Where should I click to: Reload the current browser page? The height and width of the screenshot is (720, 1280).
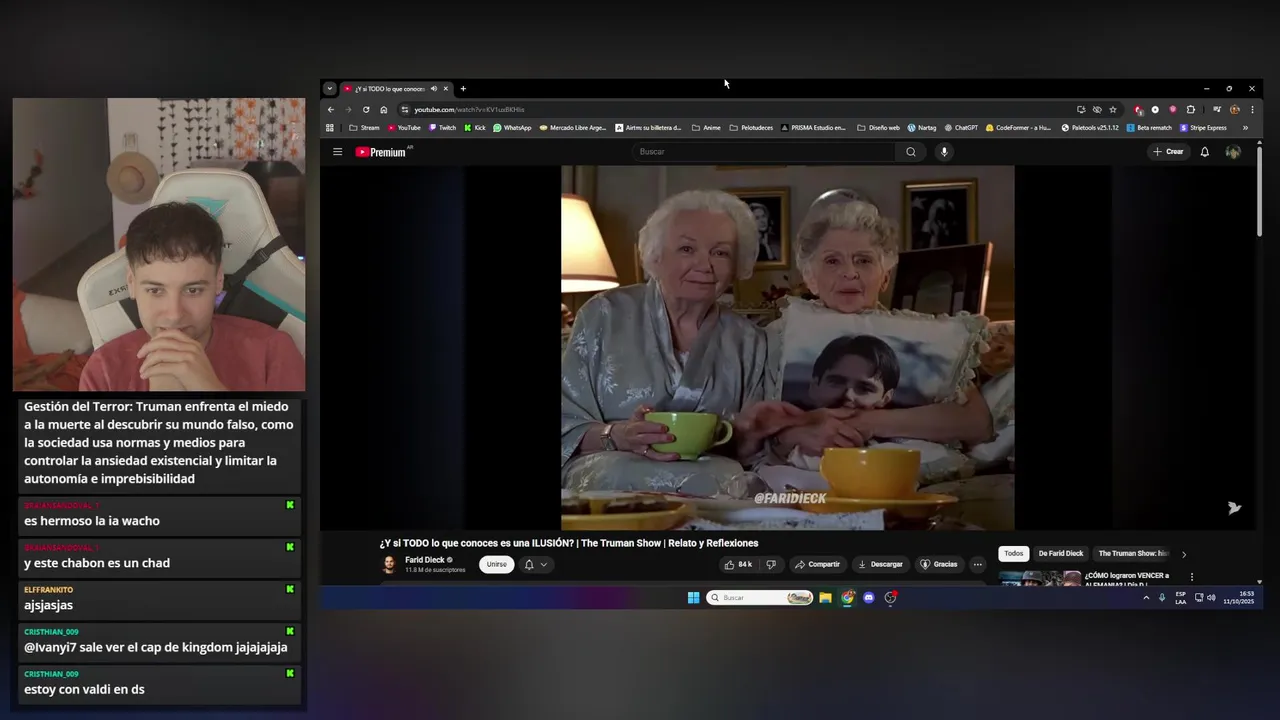click(366, 110)
